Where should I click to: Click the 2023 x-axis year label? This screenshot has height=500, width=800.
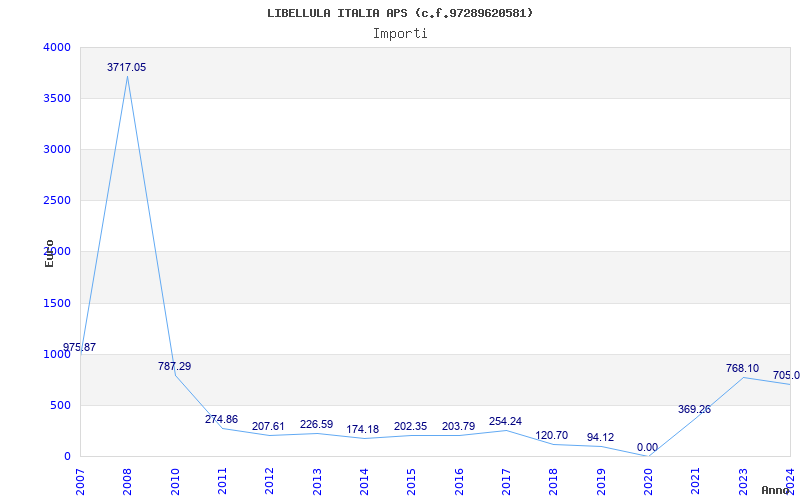[743, 482]
